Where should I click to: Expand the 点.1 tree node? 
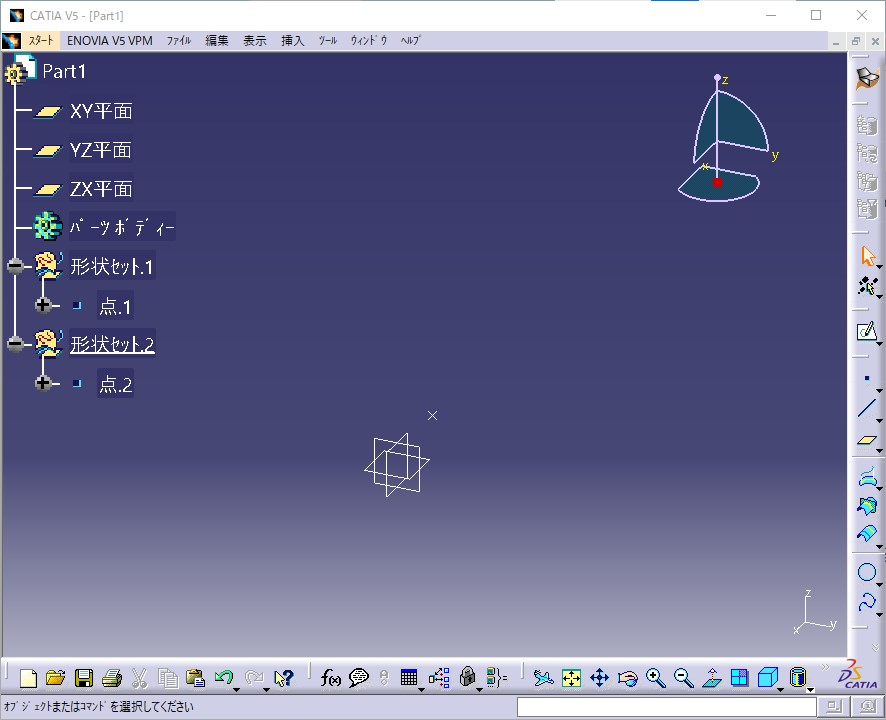pyautogui.click(x=43, y=305)
